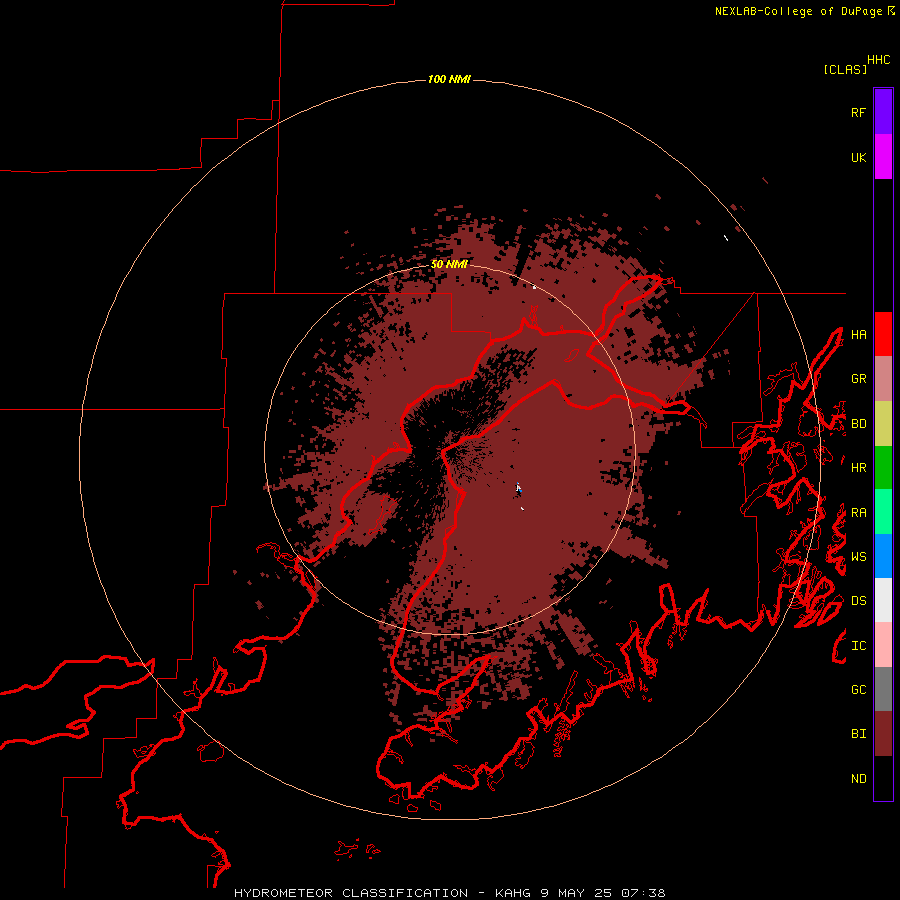Click the NEXLAB-College of DuPage credit text
The width and height of the screenshot is (900, 900).
tap(798, 11)
